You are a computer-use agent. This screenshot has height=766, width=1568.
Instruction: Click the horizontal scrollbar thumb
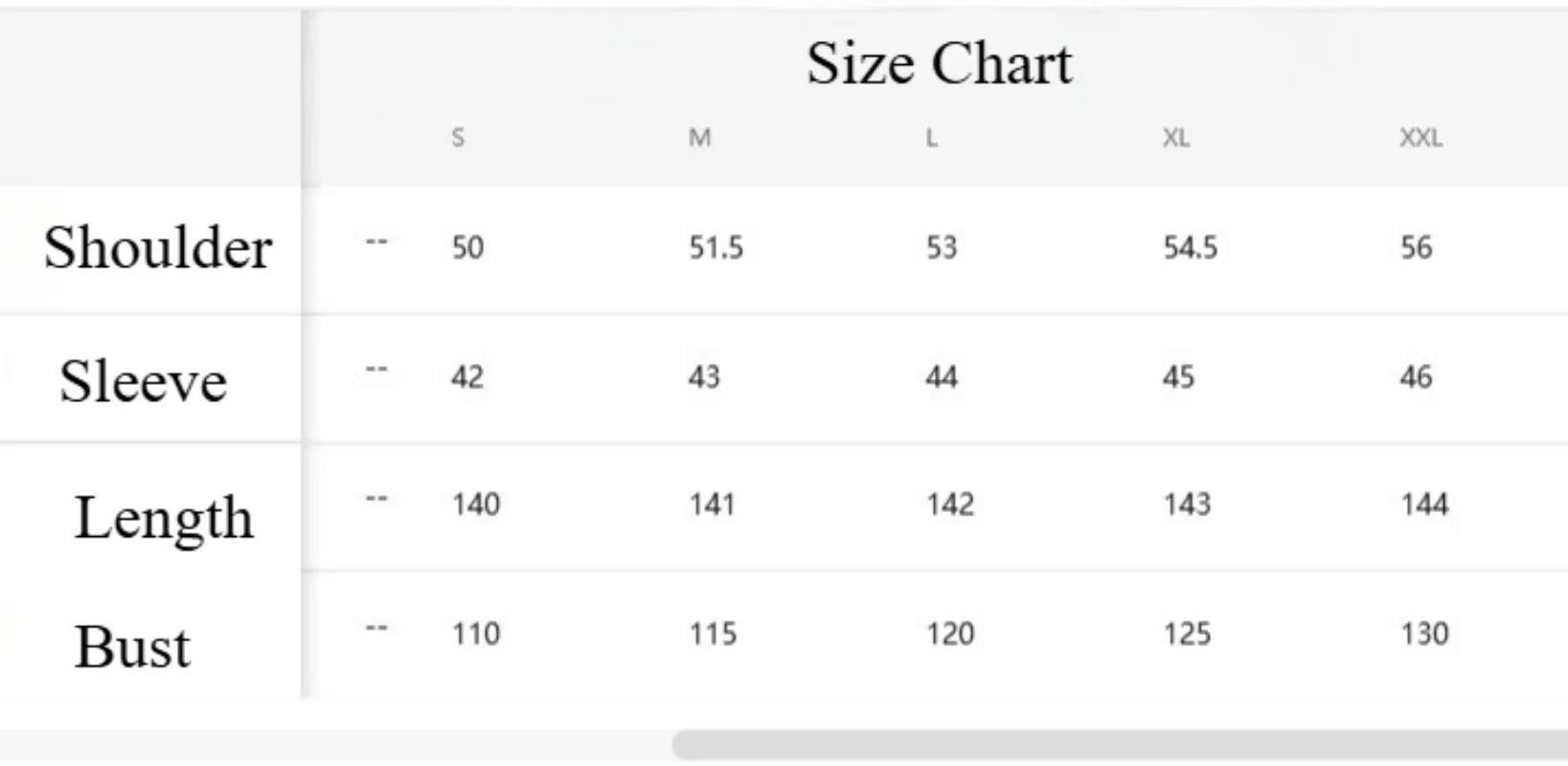[1120, 745]
